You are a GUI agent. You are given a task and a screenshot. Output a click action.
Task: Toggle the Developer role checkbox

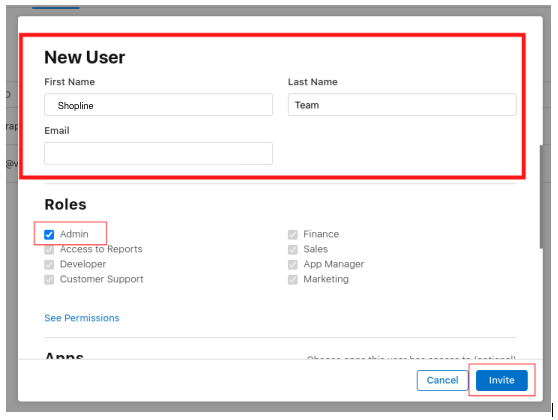pyautogui.click(x=49, y=264)
